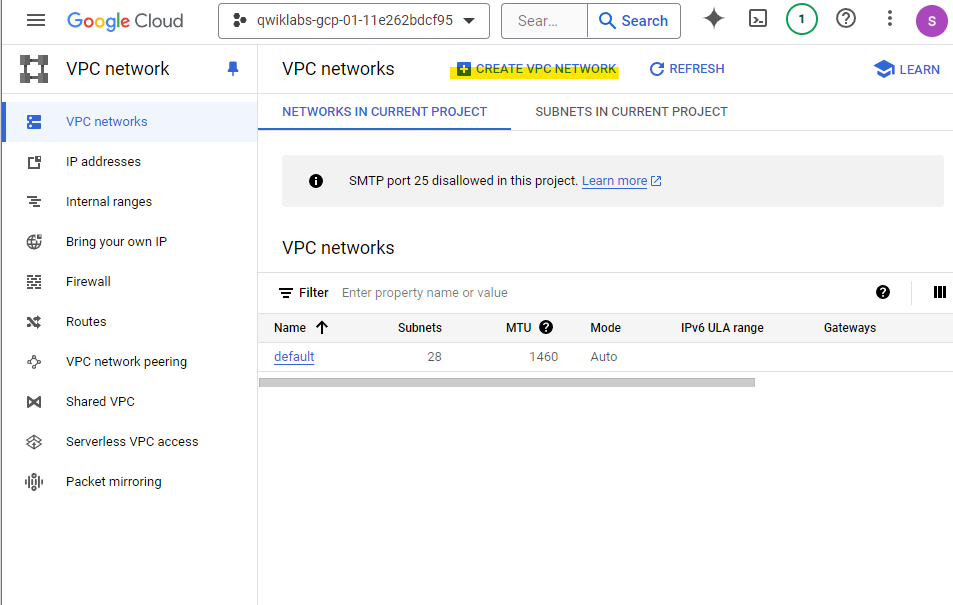953x605 pixels.
Task: Open Serverless VPC access page
Action: 129,442
